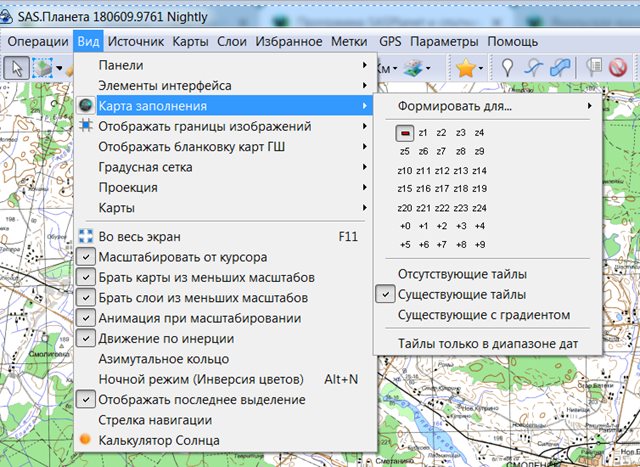Screen dimensions: 640x467
Task: Click the fill map globe icon
Action: point(86,106)
